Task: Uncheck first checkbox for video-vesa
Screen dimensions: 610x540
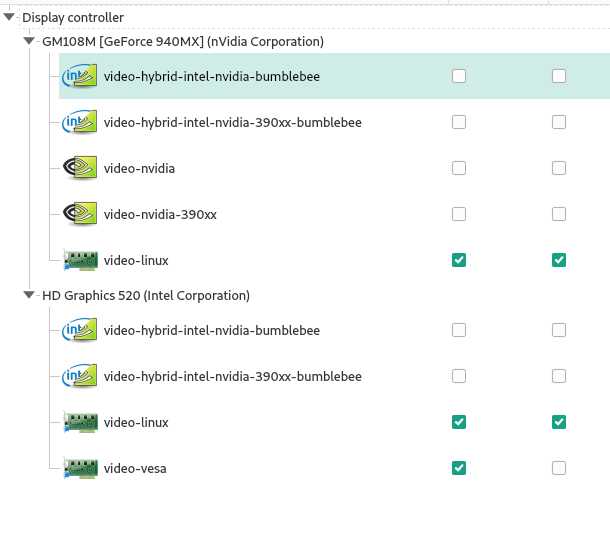Action: coord(459,468)
